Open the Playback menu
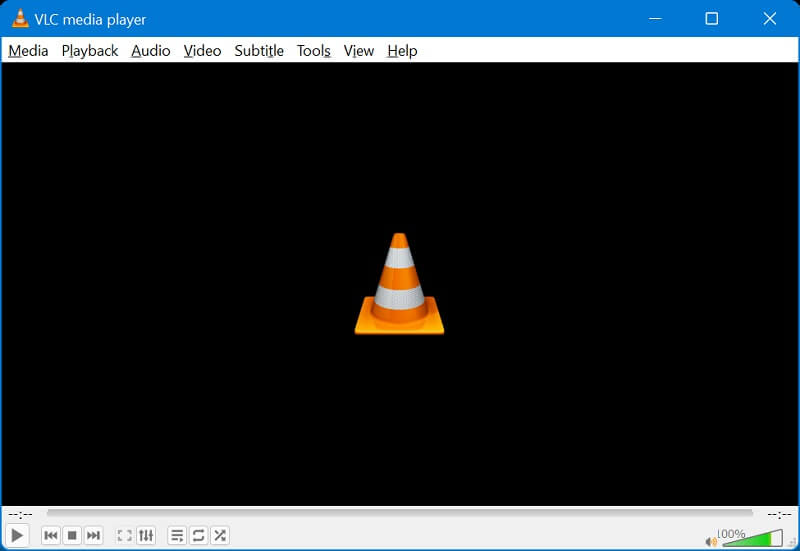This screenshot has width=800, height=551. coord(90,51)
